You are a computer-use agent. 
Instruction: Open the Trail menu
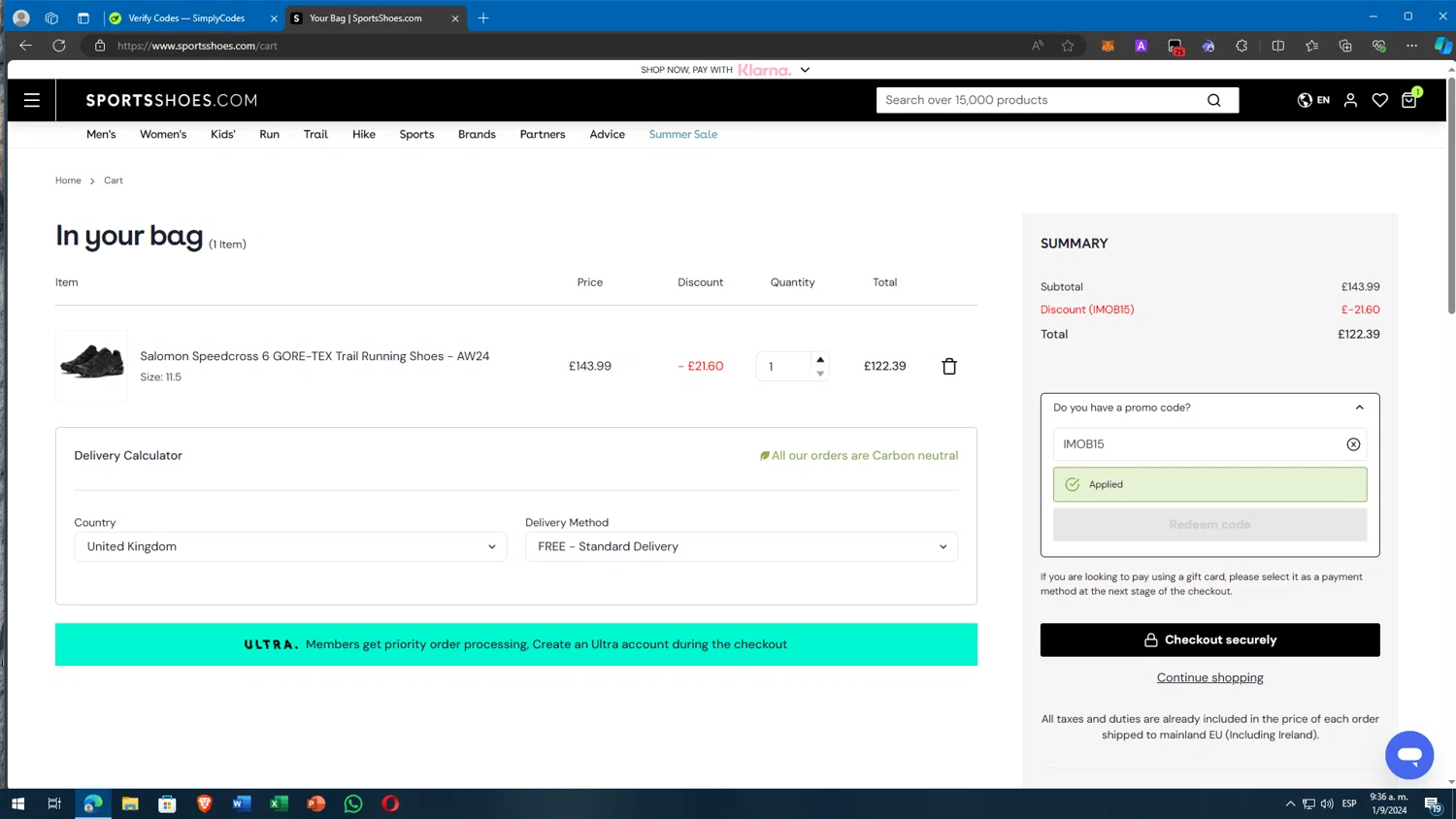[315, 134]
